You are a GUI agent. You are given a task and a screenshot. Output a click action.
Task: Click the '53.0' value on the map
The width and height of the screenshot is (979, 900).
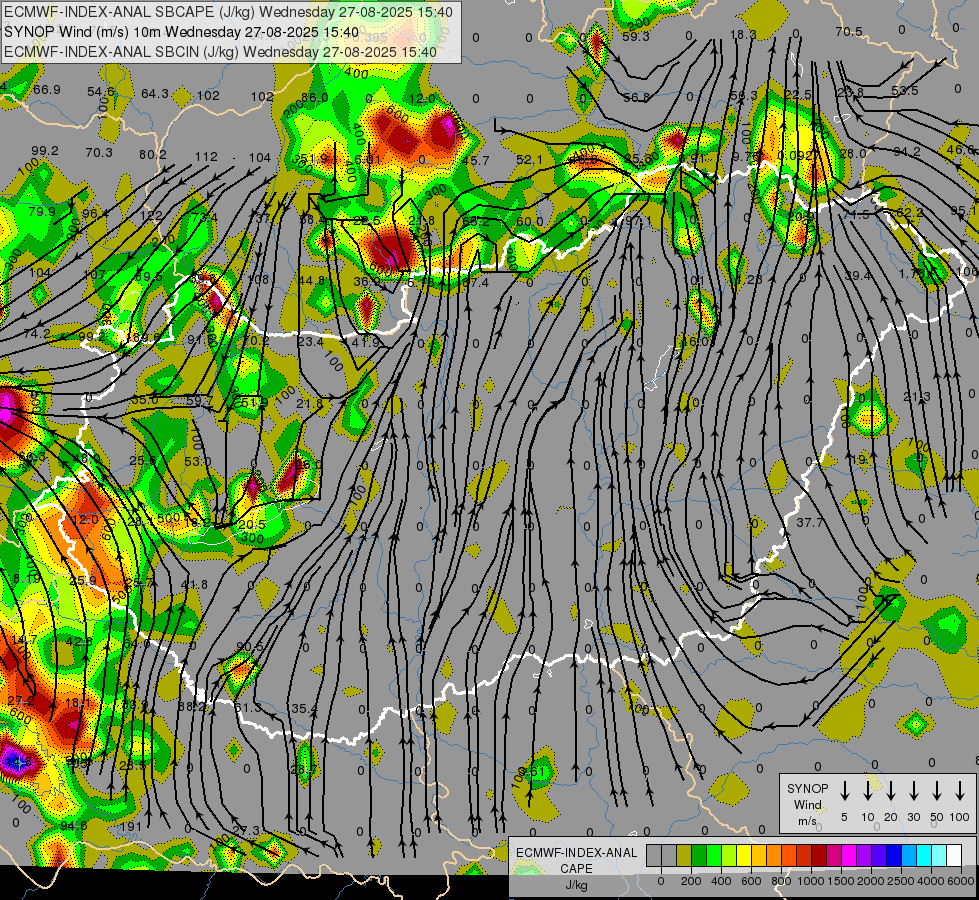pos(197,462)
